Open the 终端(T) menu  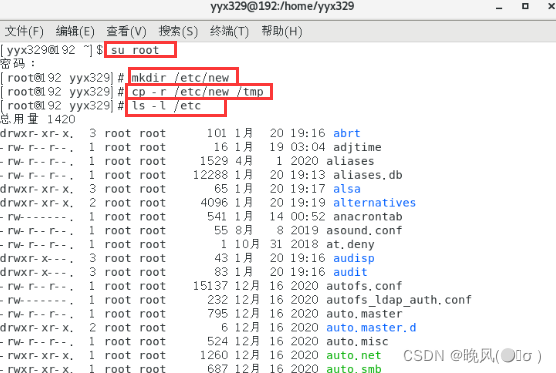point(229,32)
